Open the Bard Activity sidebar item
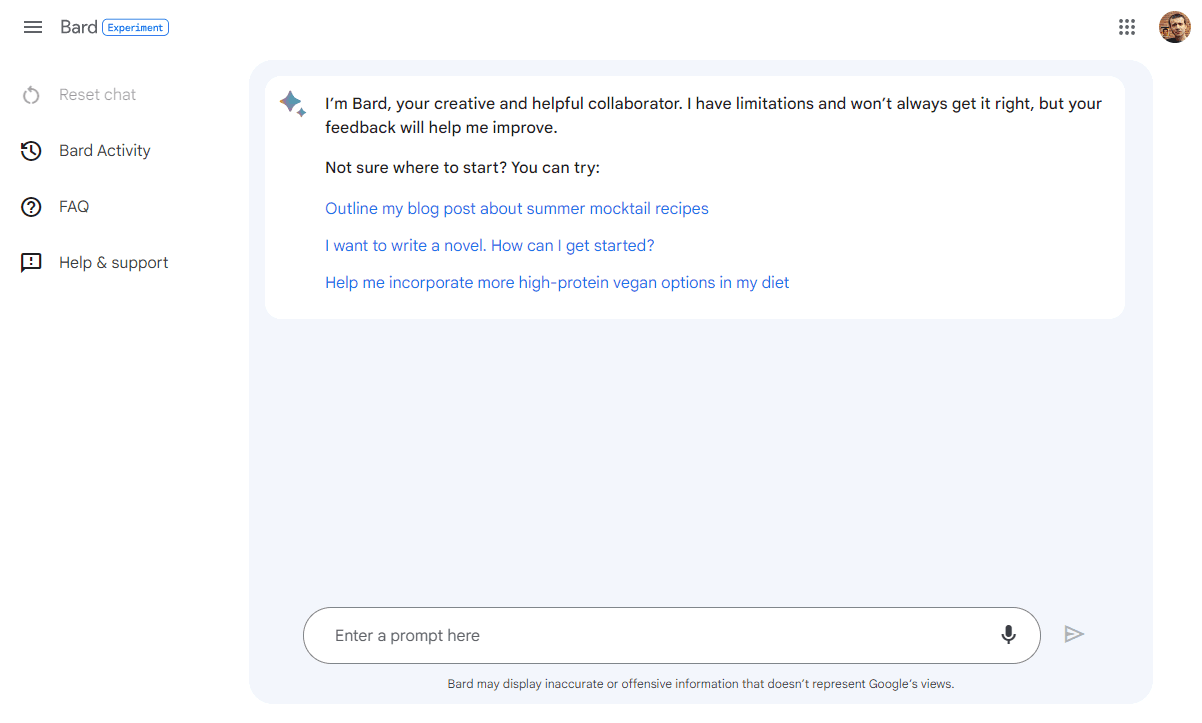1202x723 pixels. click(x=104, y=151)
